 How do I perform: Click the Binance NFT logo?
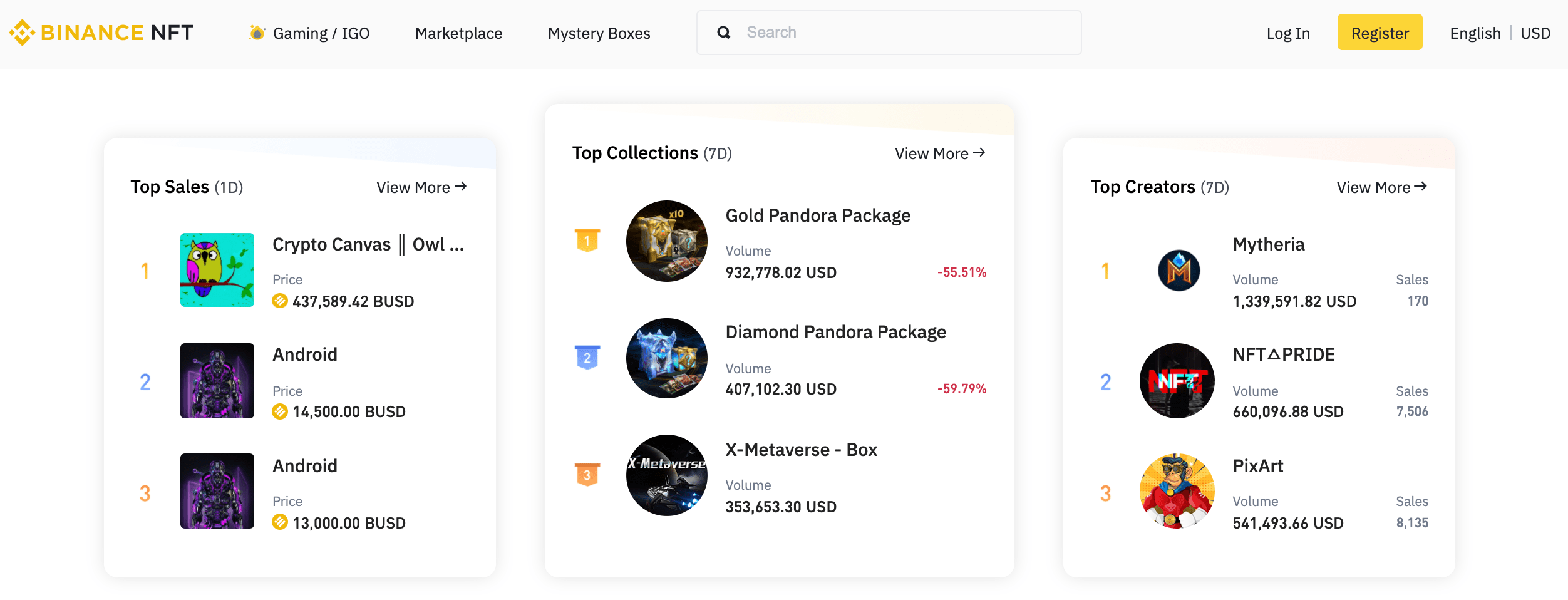point(101,33)
